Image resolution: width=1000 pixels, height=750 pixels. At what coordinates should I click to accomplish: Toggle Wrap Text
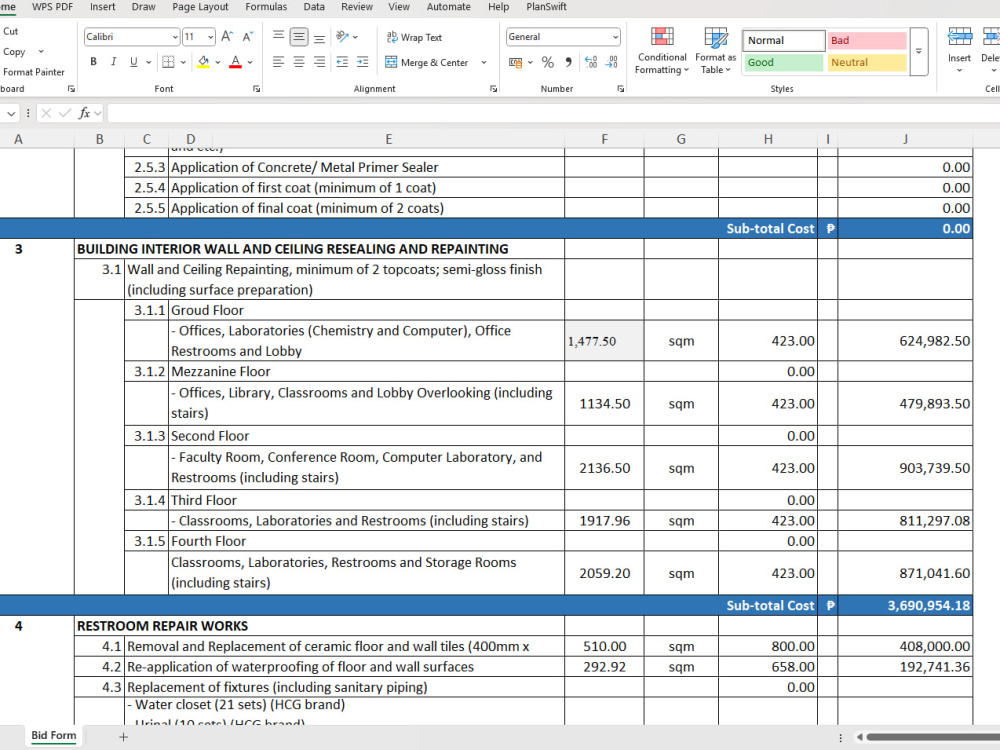[x=415, y=37]
